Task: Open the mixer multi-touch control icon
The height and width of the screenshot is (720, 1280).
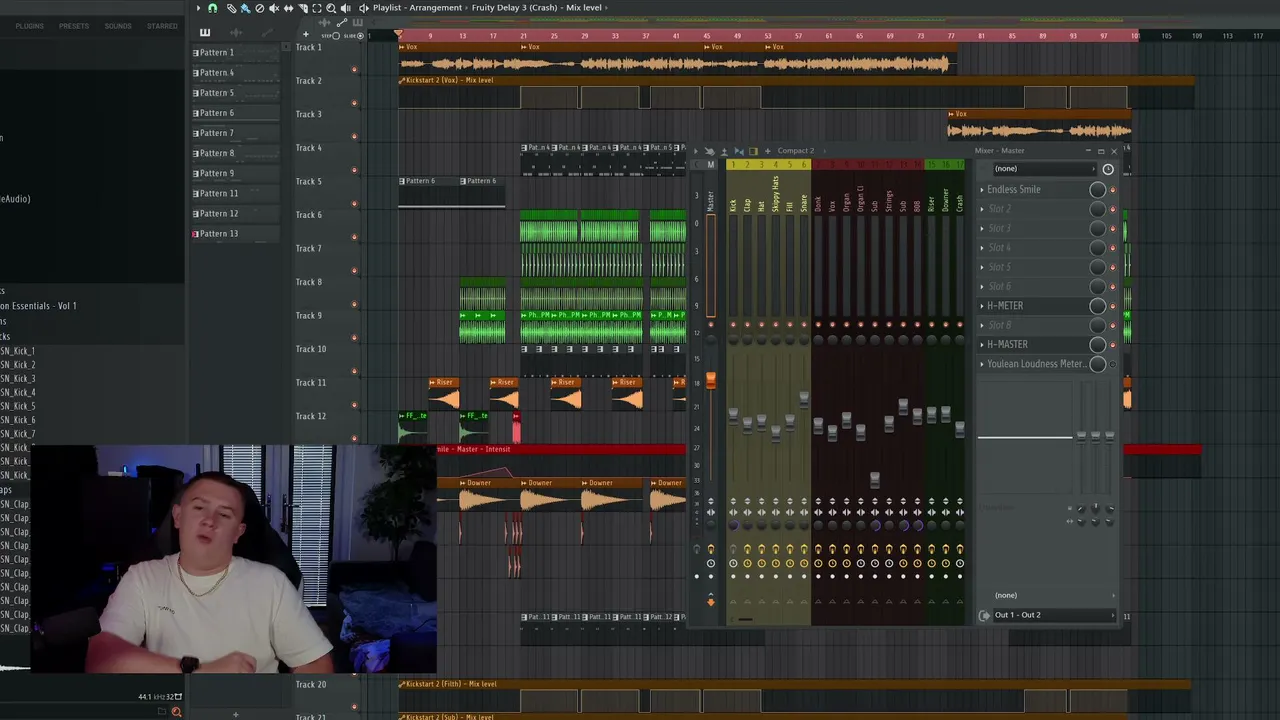Action: tap(710, 151)
